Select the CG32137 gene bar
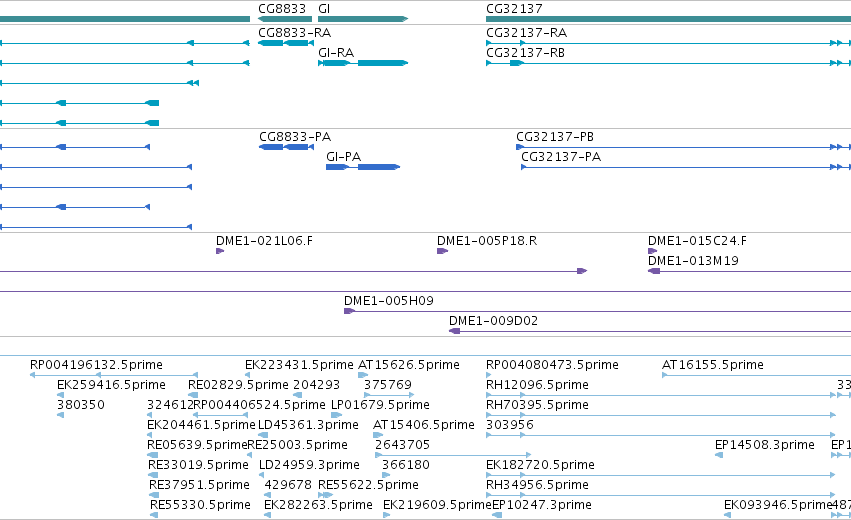851x520 pixels. [x=668, y=19]
